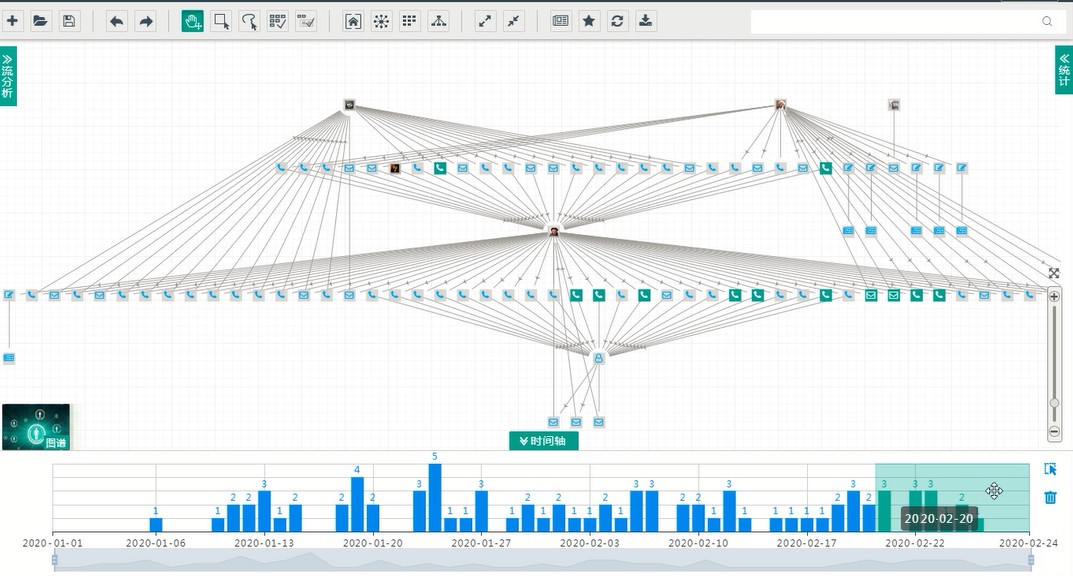The height and width of the screenshot is (576, 1073).
Task: Undo the last action
Action: coord(117,21)
